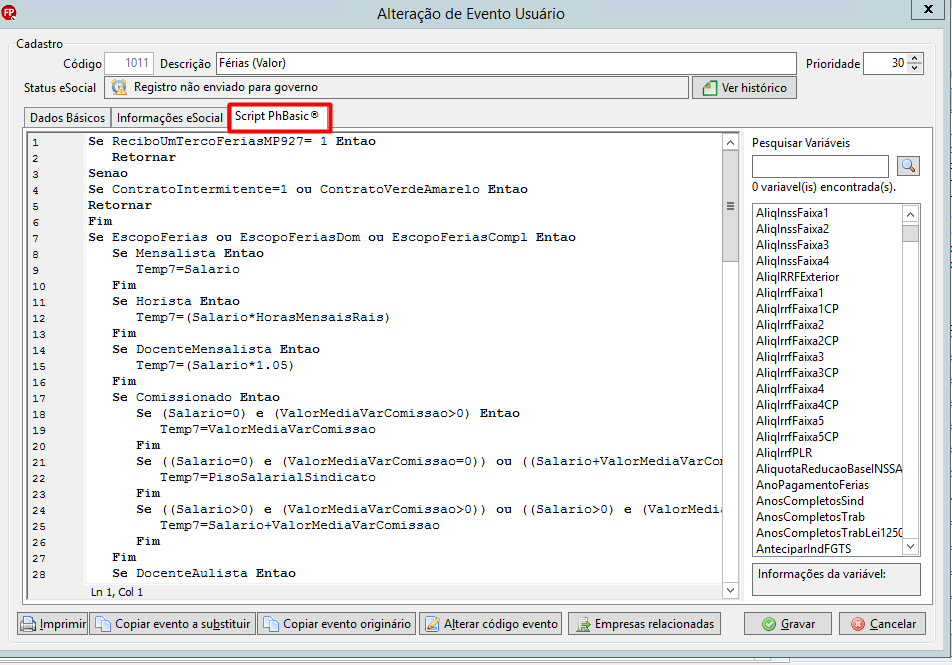
Task: Select variable AnoPagamentoFerias
Action: [812, 485]
